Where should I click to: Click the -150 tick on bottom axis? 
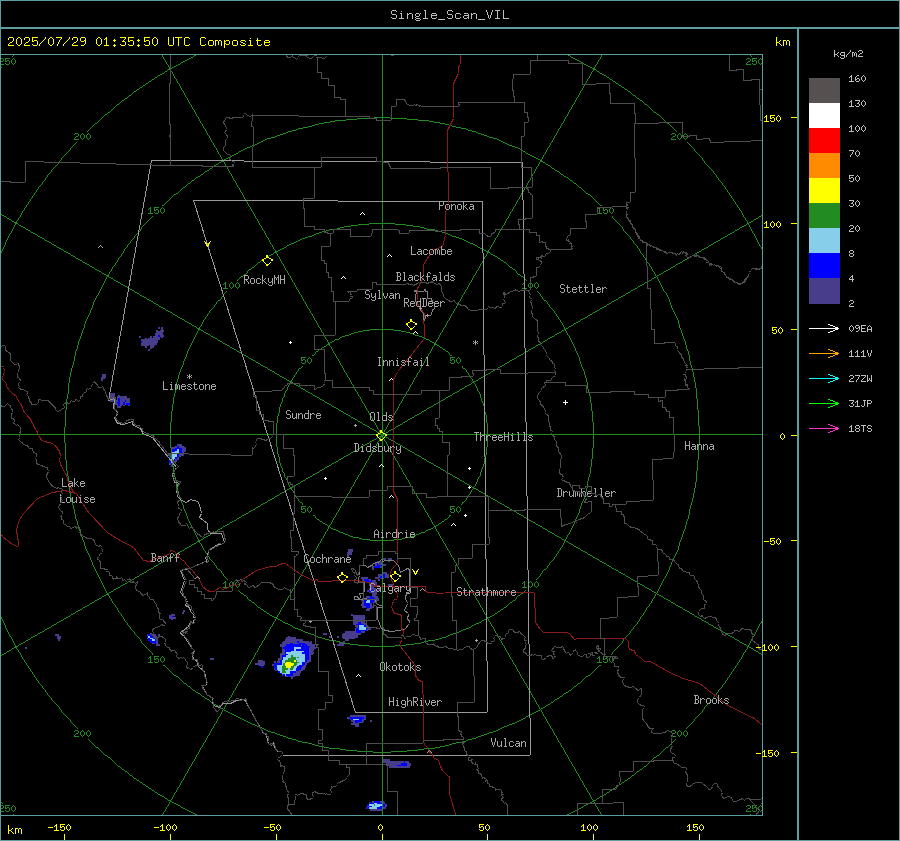pos(59,827)
